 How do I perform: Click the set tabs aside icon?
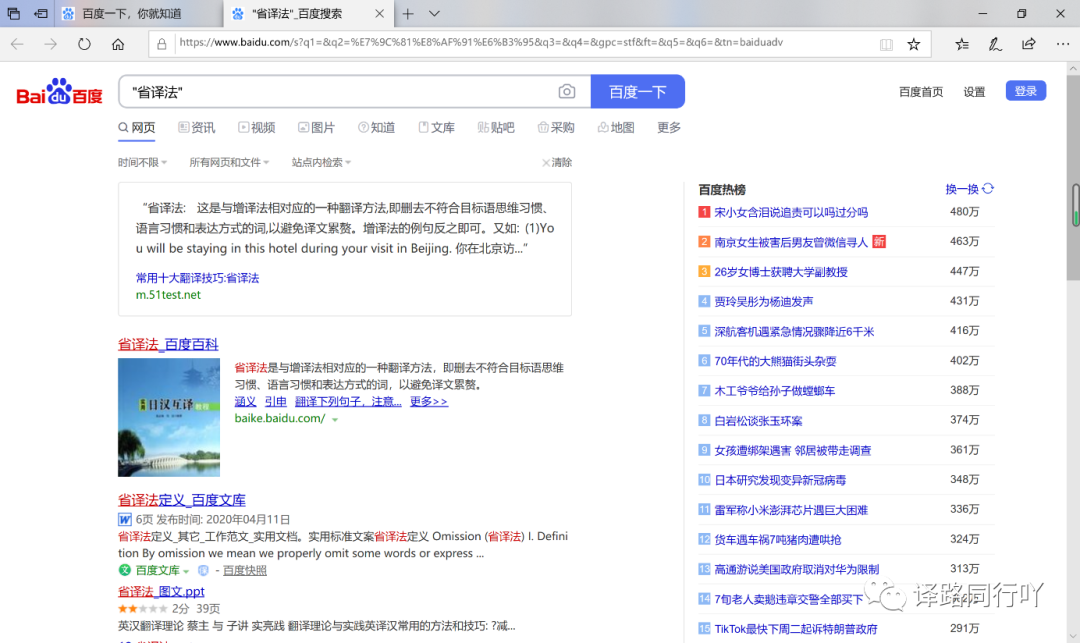click(41, 13)
